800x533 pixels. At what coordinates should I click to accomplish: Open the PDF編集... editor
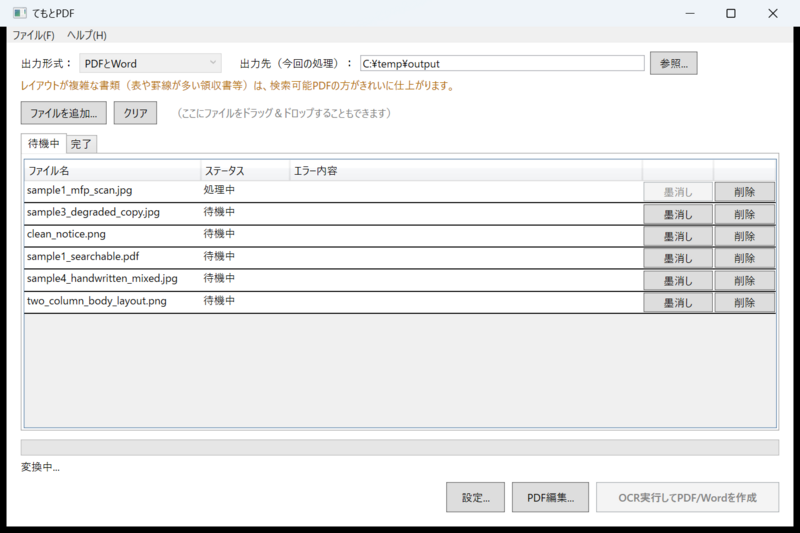click(550, 497)
